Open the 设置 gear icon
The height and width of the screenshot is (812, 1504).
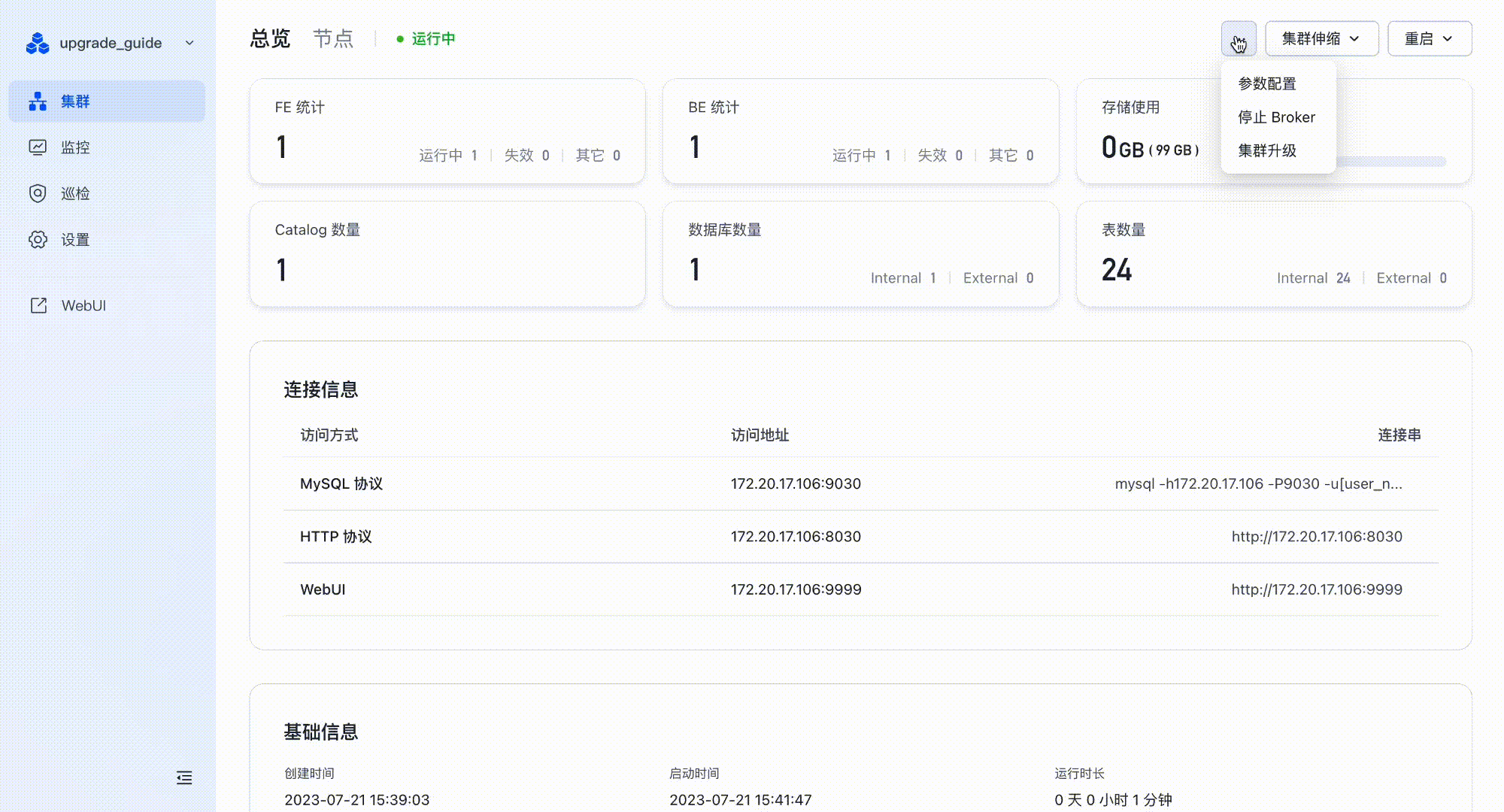[x=38, y=240]
